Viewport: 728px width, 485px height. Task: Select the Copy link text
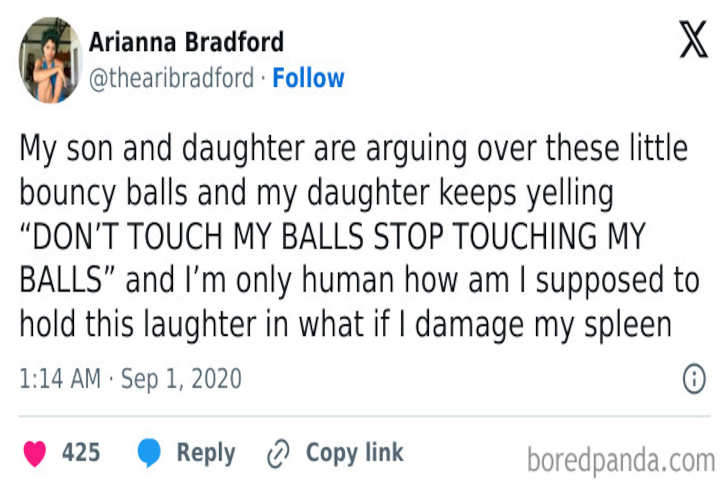pyautogui.click(x=354, y=453)
